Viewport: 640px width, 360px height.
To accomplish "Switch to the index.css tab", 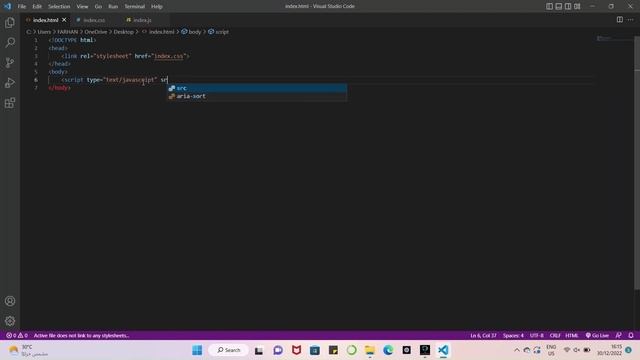I will [94, 20].
